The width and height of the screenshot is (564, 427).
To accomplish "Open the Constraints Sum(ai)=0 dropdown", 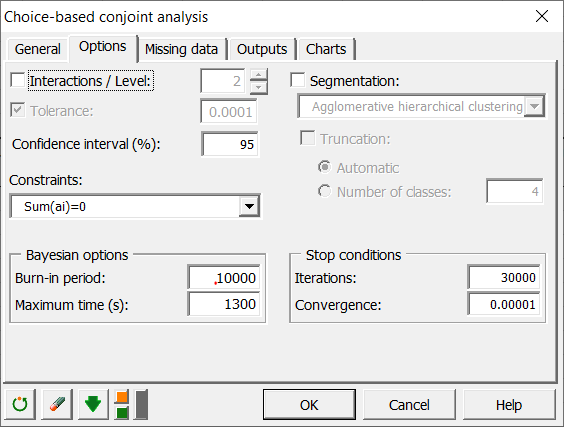I will point(249,206).
